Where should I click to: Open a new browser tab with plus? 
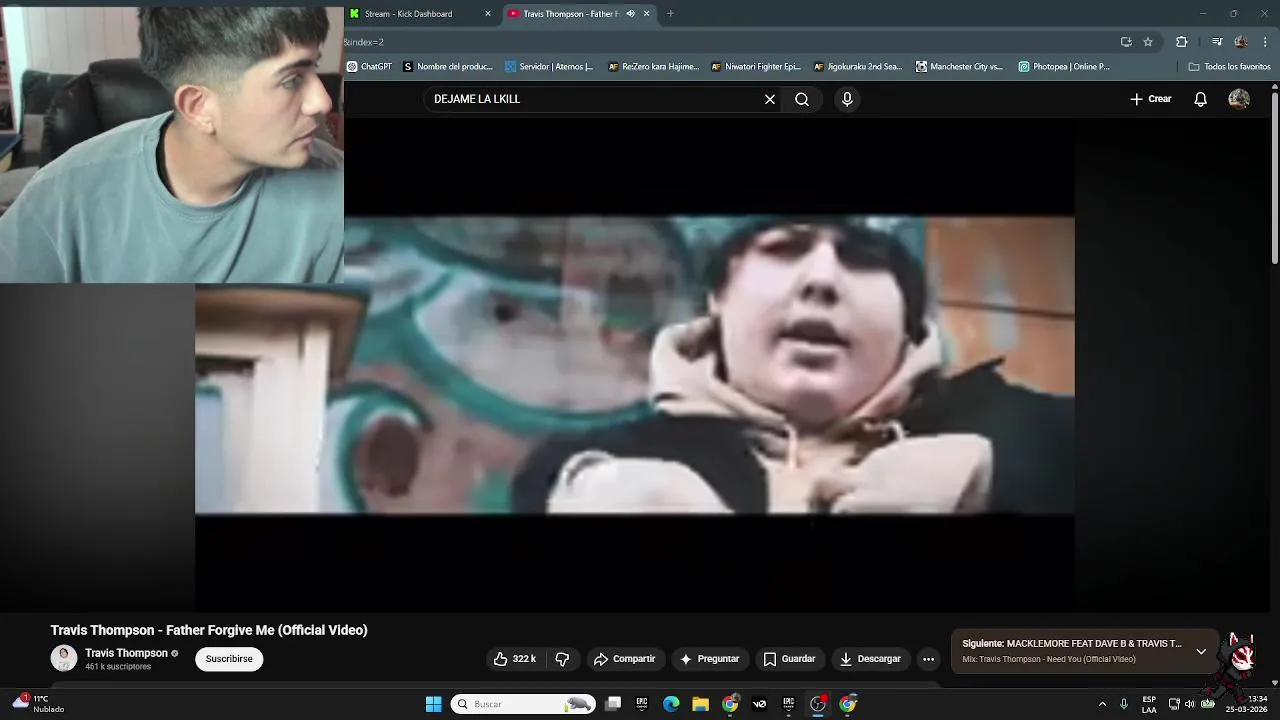670,14
